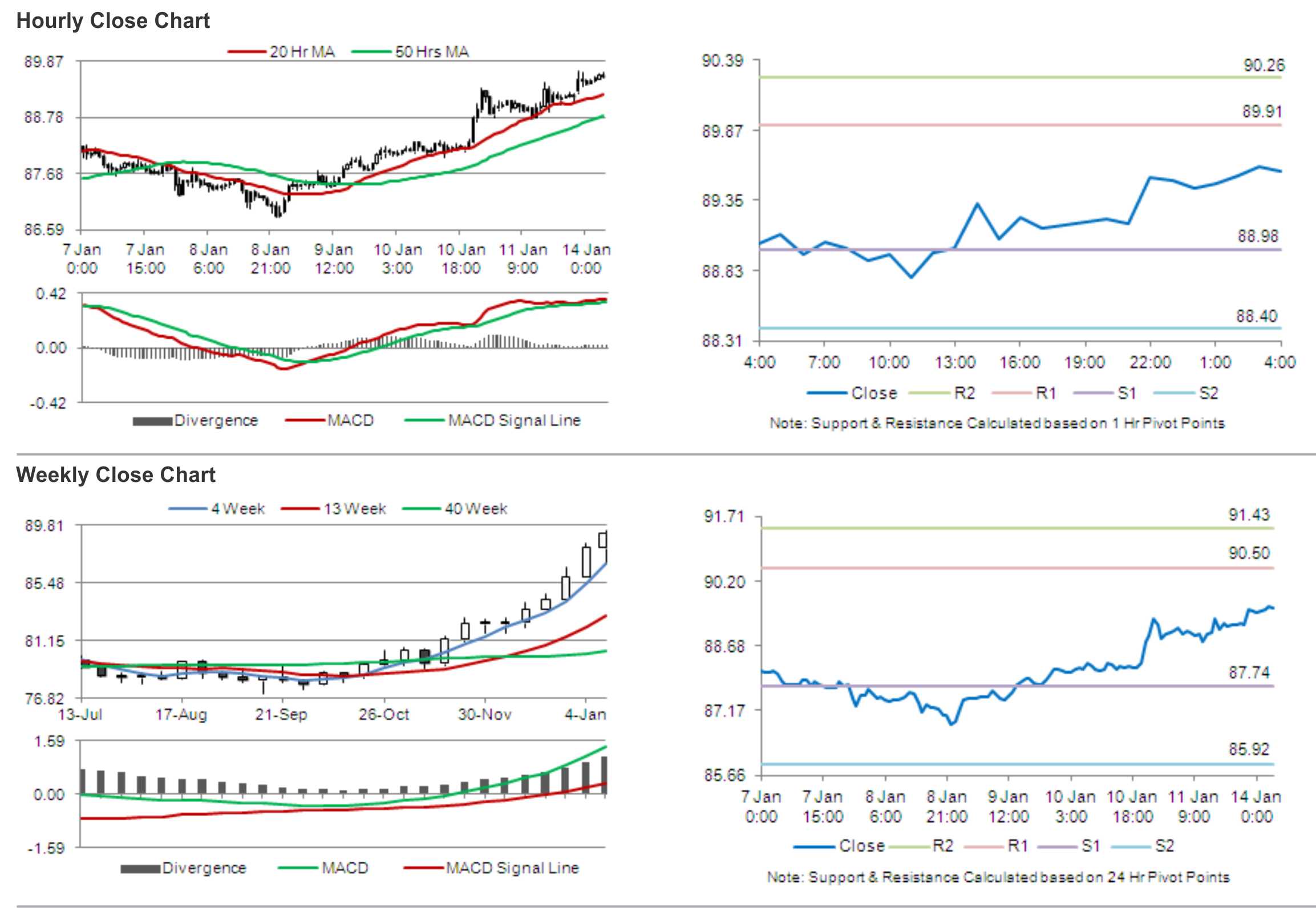This screenshot has width=1316, height=908.
Task: Click the green 50 Hrs MA legend line
Action: click(x=371, y=52)
